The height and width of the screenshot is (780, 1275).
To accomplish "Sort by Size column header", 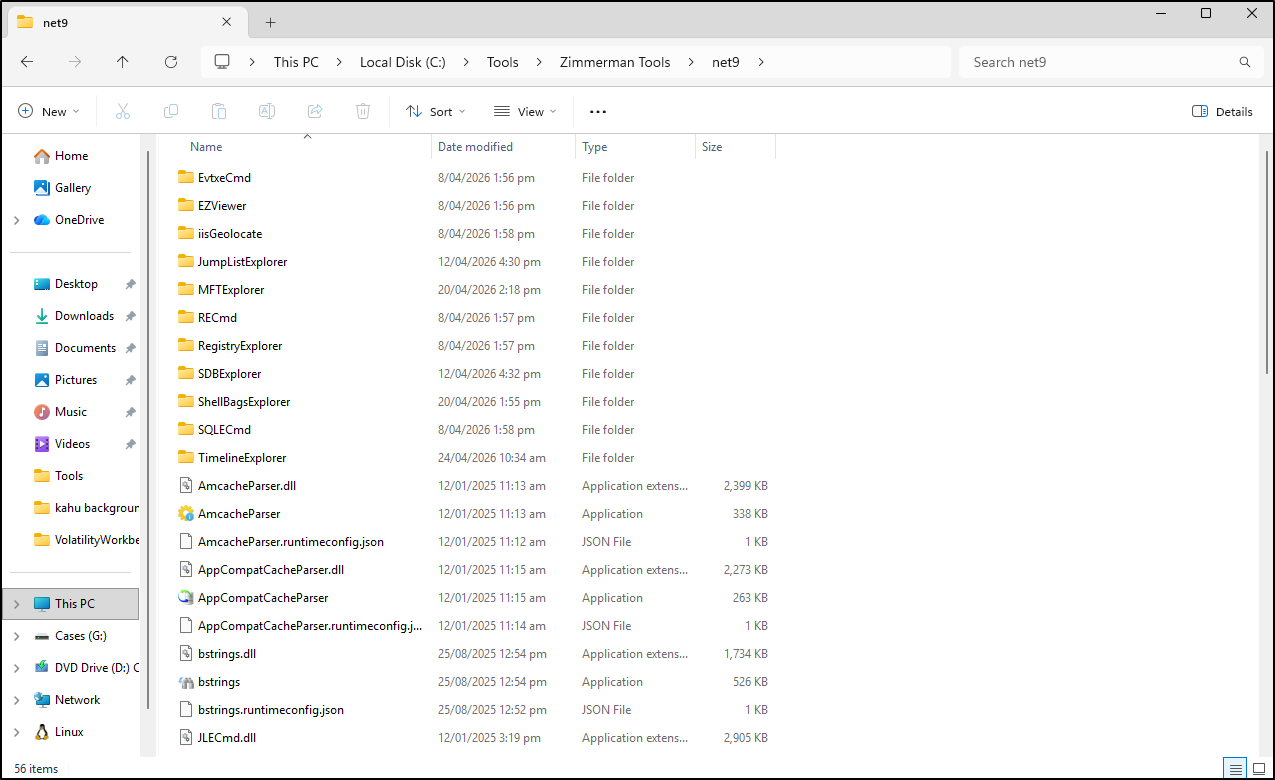I will [x=736, y=147].
